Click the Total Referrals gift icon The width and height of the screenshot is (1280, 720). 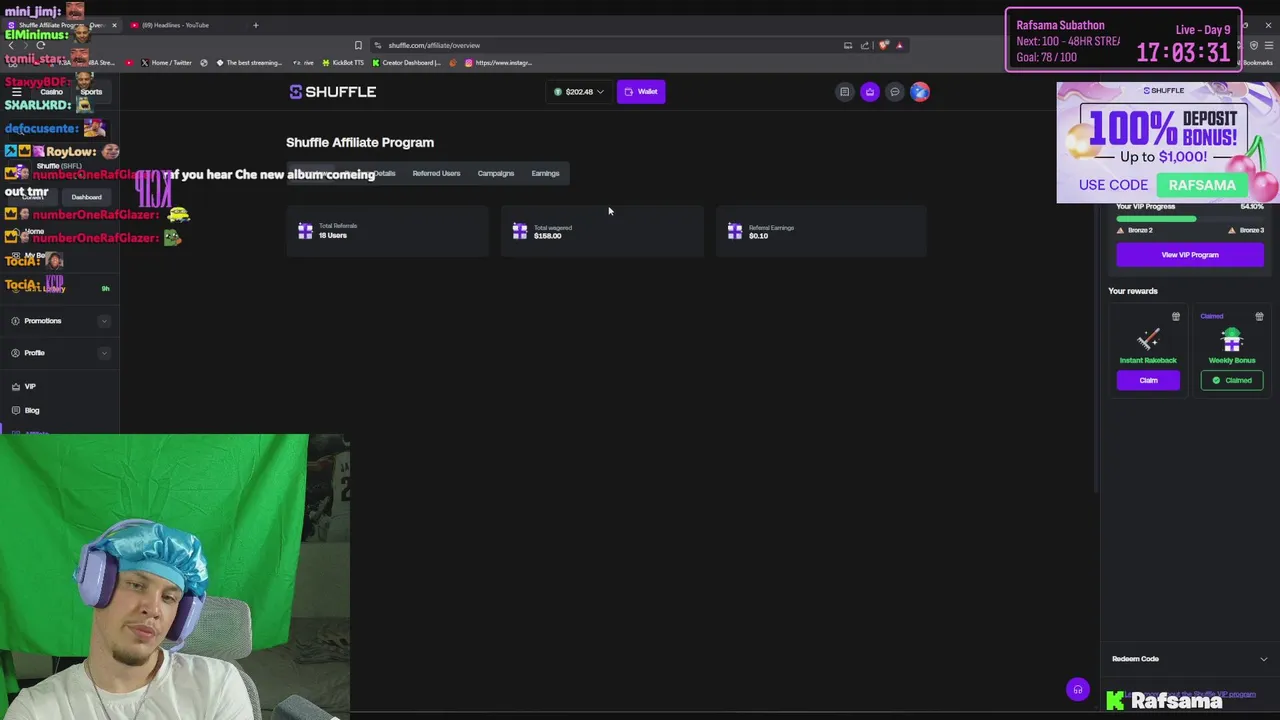pyautogui.click(x=305, y=231)
